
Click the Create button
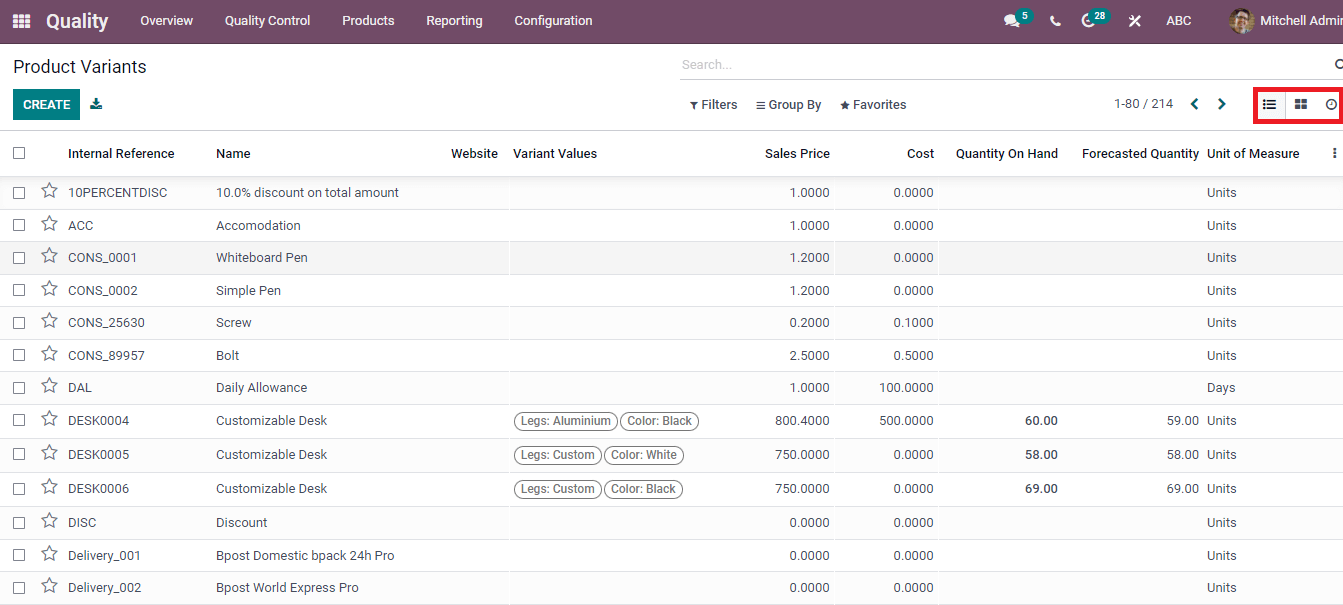point(46,104)
